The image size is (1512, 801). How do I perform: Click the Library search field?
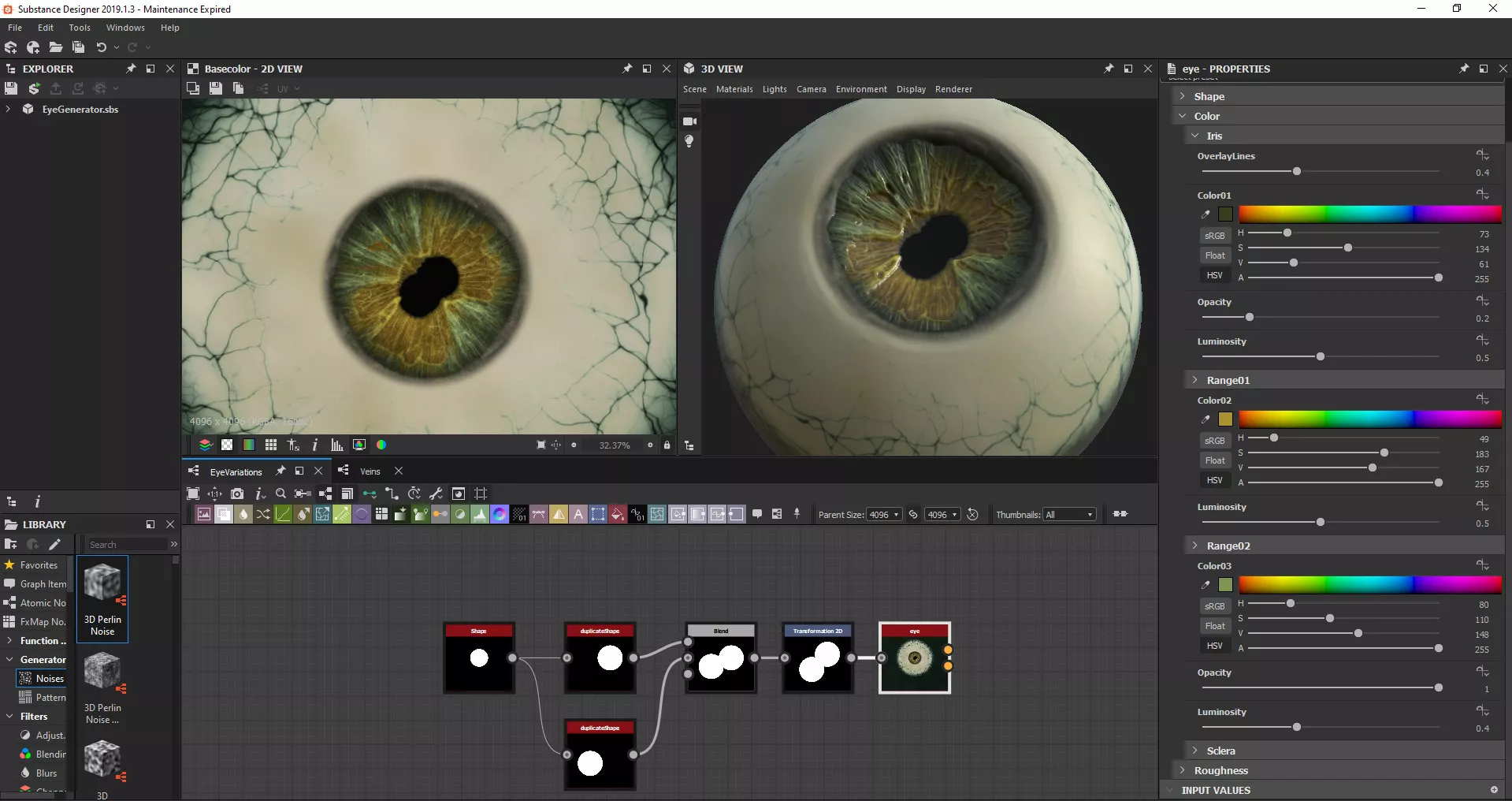(126, 545)
